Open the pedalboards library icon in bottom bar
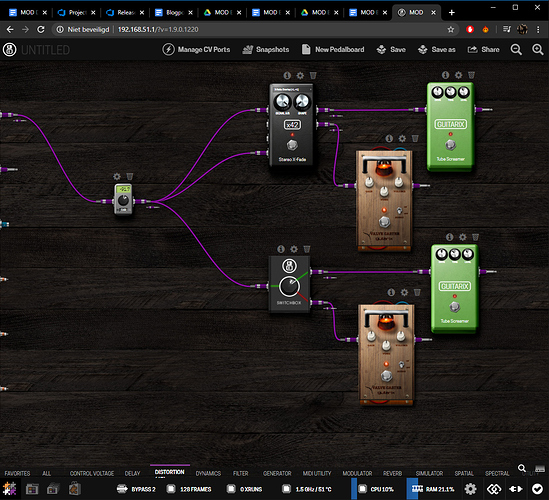The width and height of the screenshot is (549, 500). pyautogui.click(x=32, y=489)
